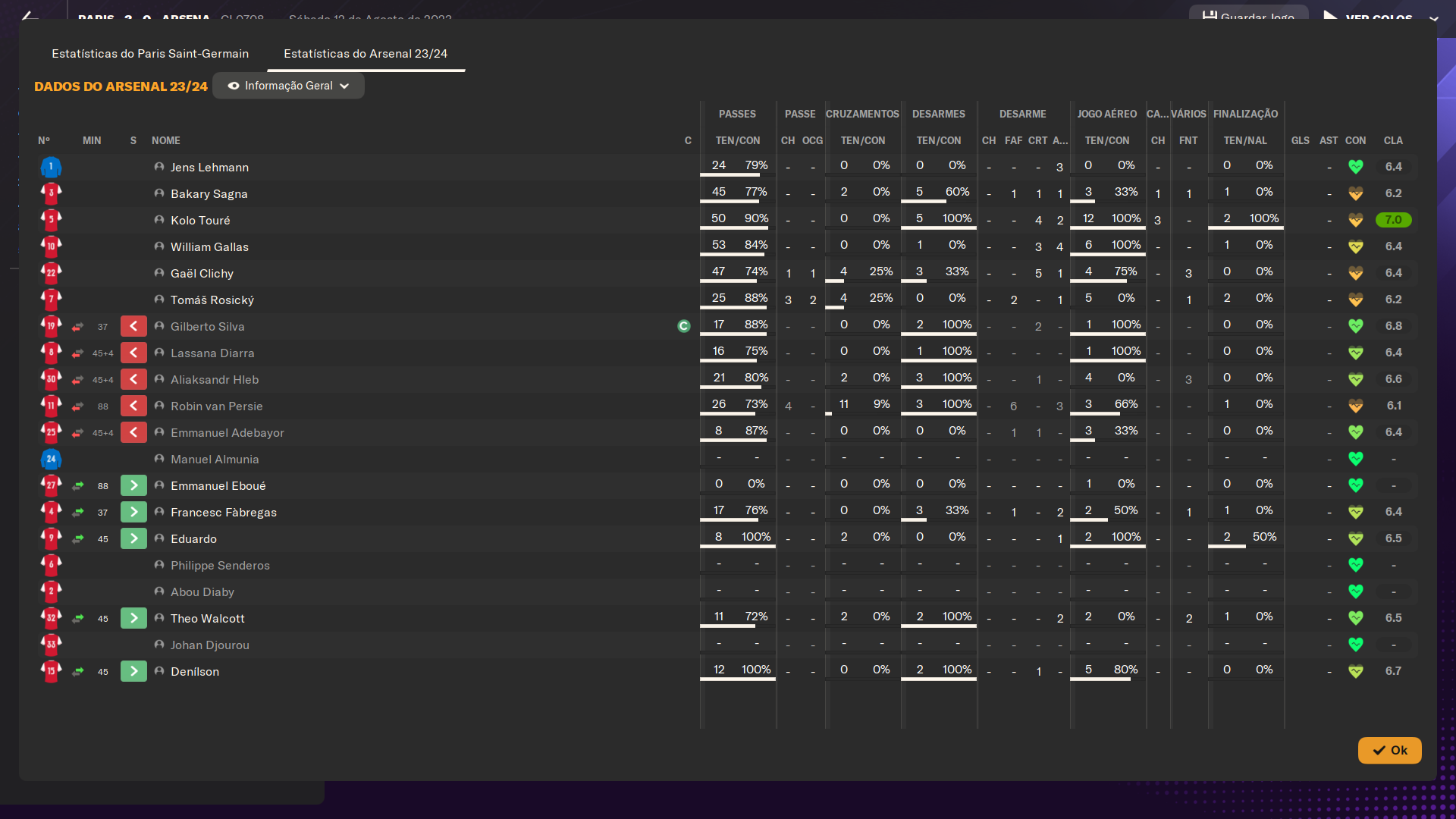Switch to Estatísticas do Paris Saint-Germain tab
The image size is (1456, 819).
click(x=150, y=54)
